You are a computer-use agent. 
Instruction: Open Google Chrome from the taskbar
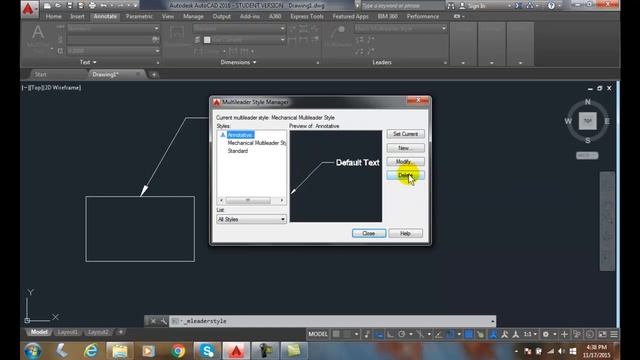click(178, 351)
